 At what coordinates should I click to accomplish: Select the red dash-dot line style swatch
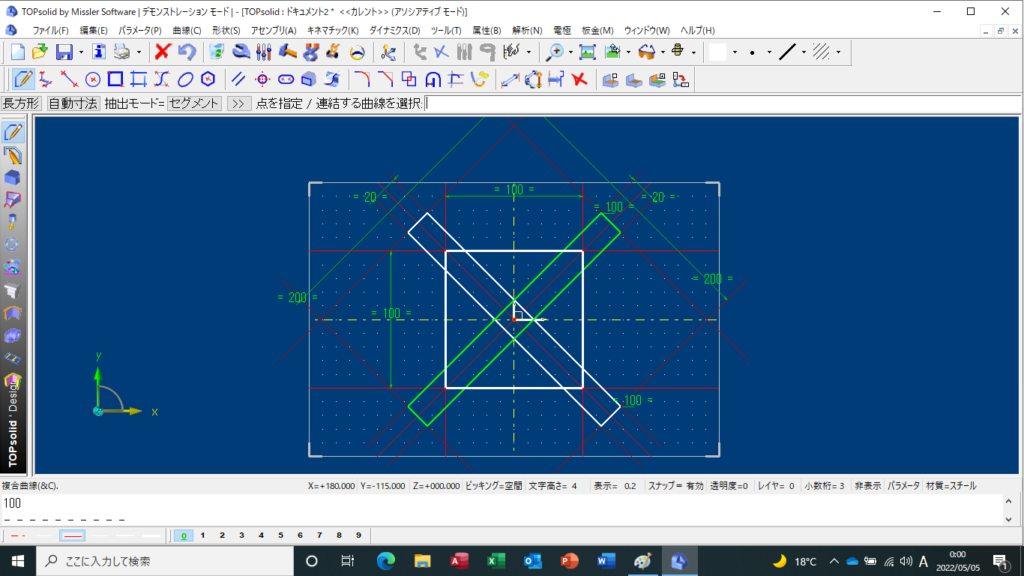tap(18, 536)
